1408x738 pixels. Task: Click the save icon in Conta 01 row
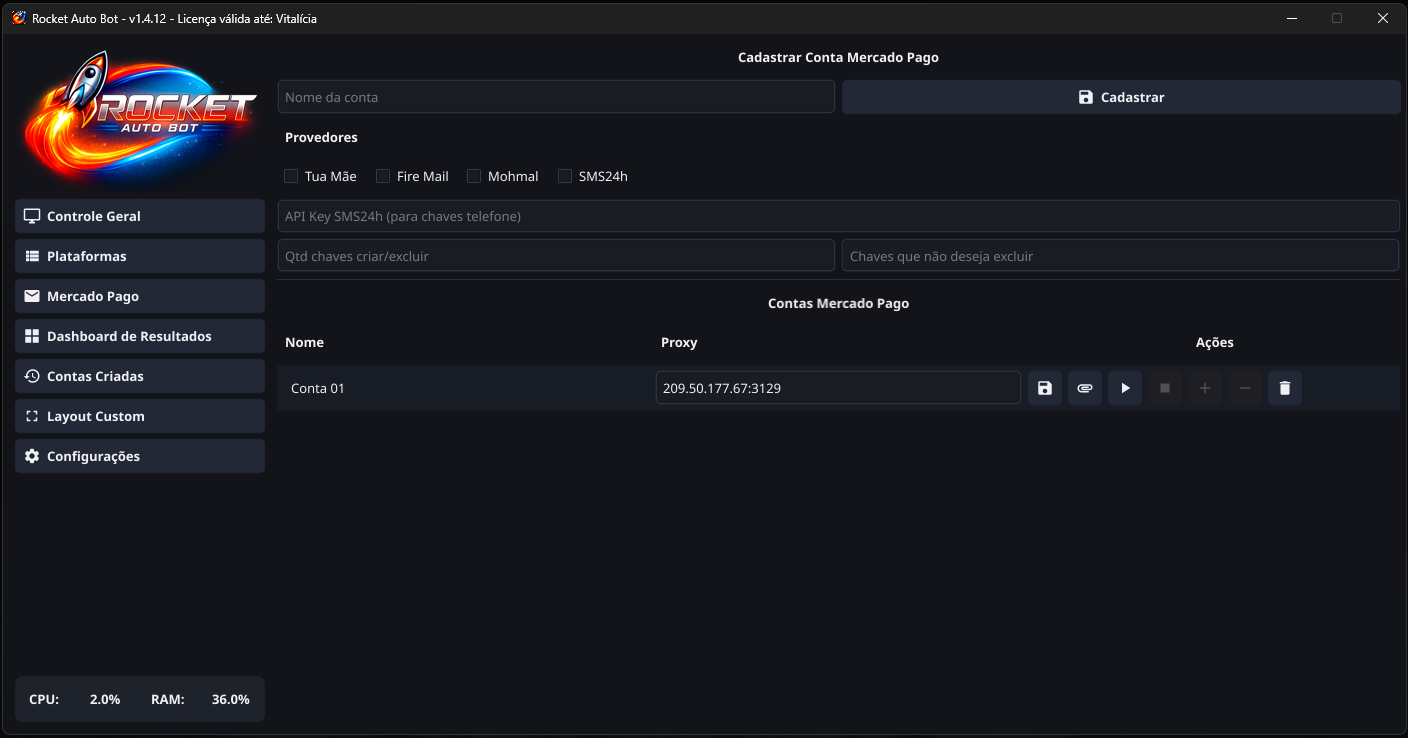(1045, 388)
